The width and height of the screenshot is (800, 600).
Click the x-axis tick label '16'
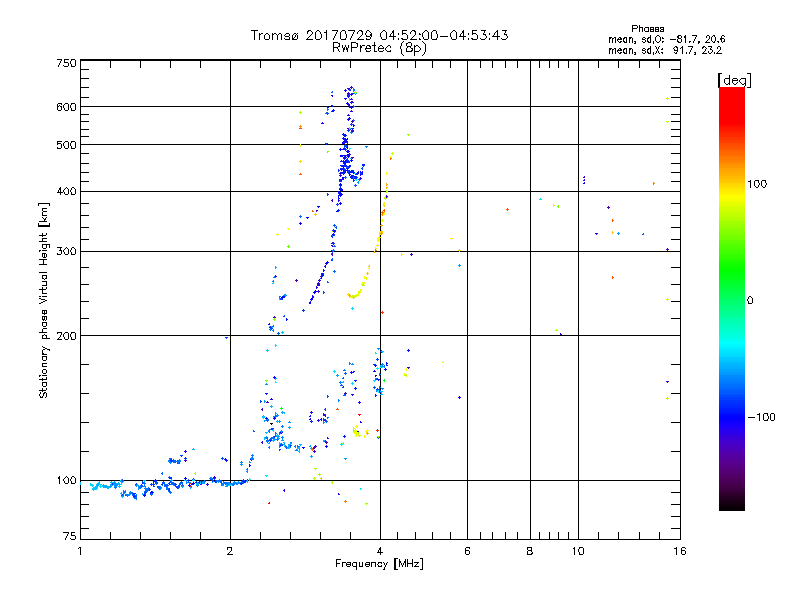coord(680,551)
